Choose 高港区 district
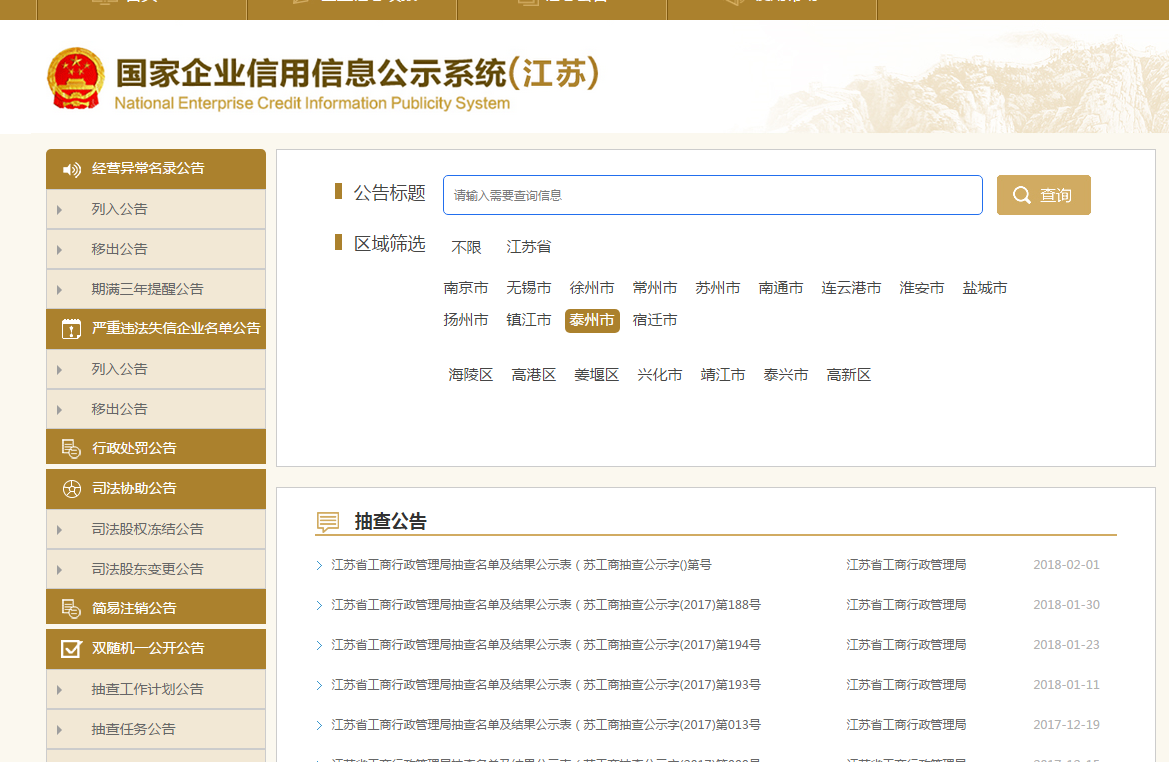Viewport: 1169px width, 762px height. [x=534, y=375]
